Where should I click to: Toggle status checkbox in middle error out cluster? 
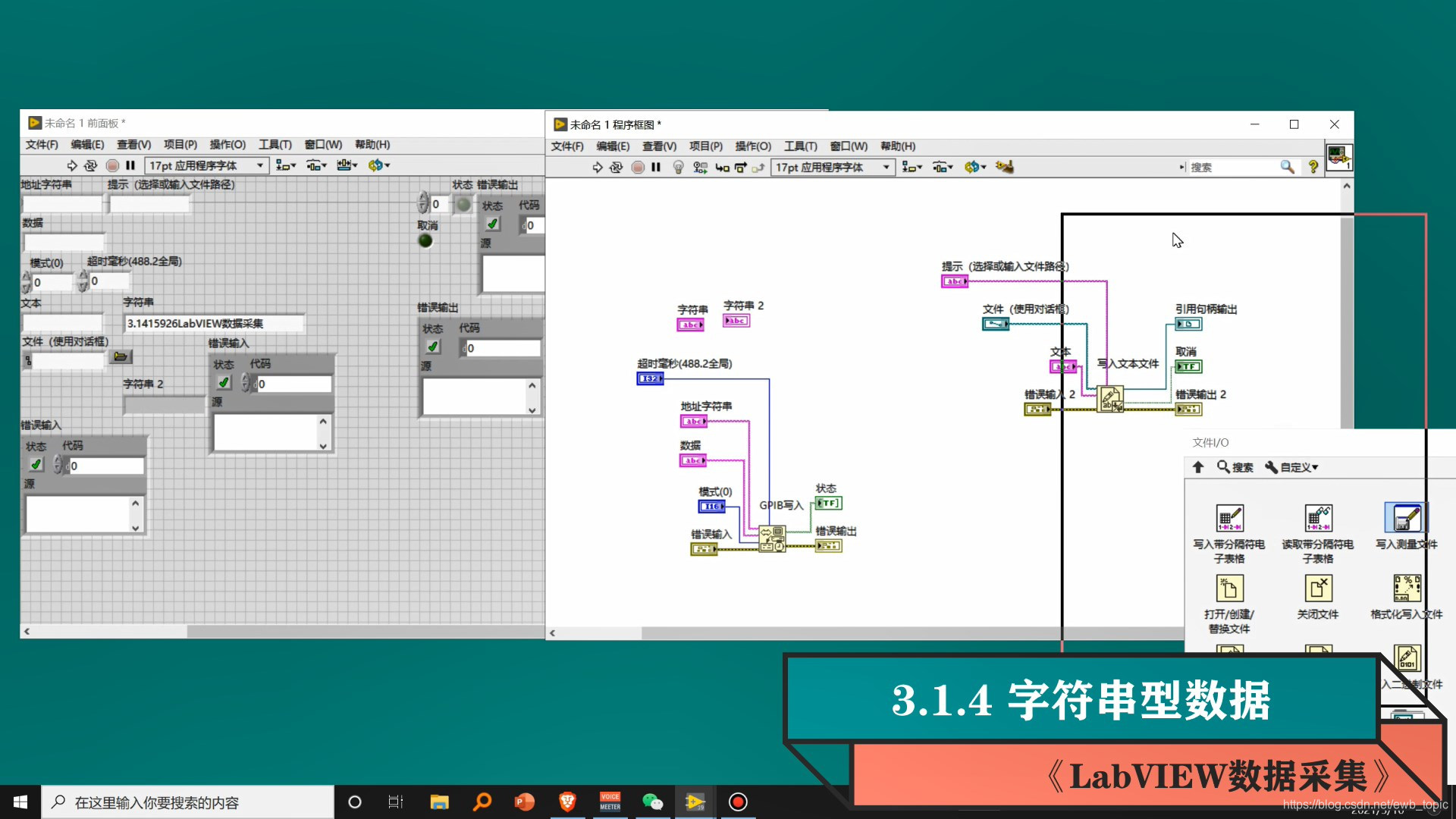pos(432,347)
